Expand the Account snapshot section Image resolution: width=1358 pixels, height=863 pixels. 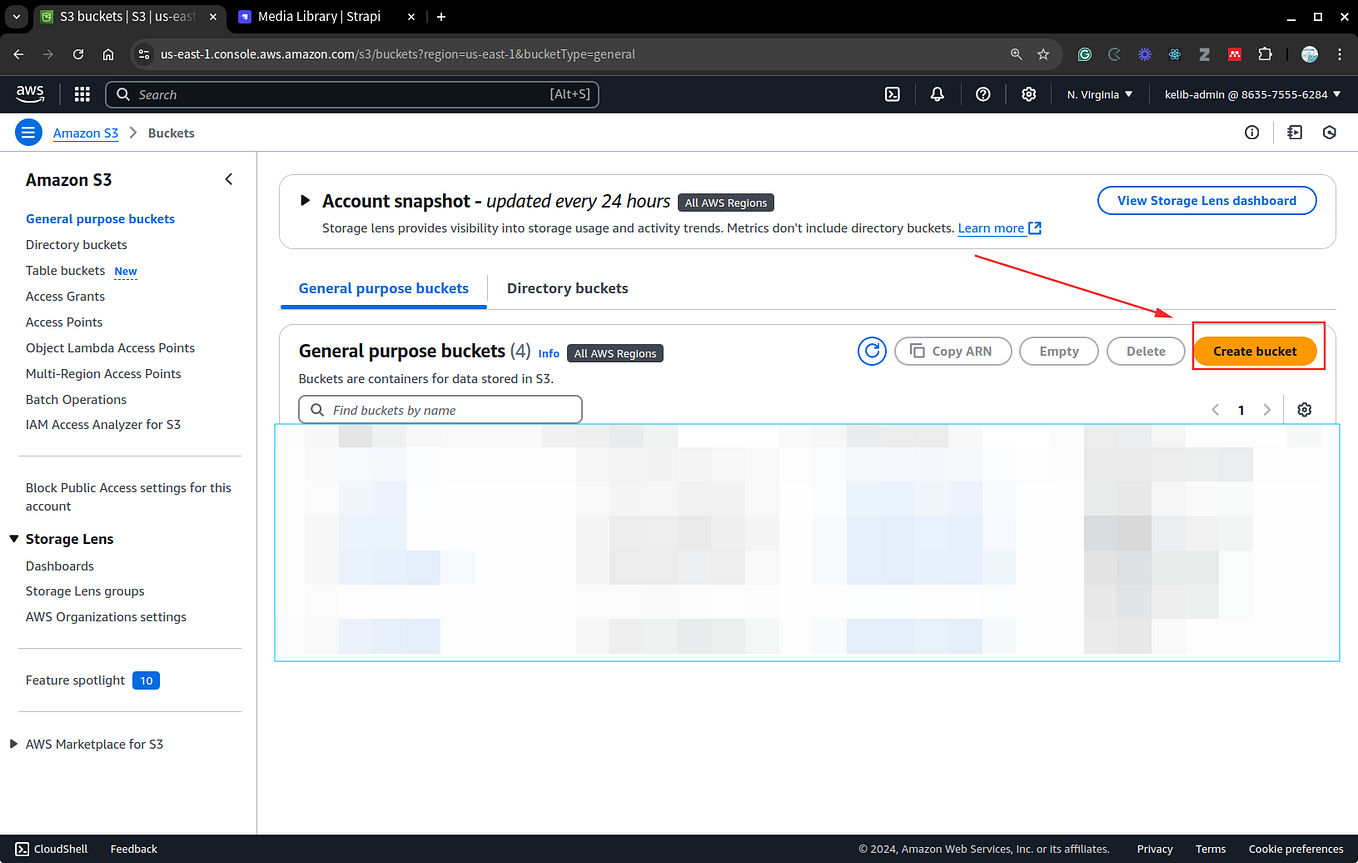point(305,200)
